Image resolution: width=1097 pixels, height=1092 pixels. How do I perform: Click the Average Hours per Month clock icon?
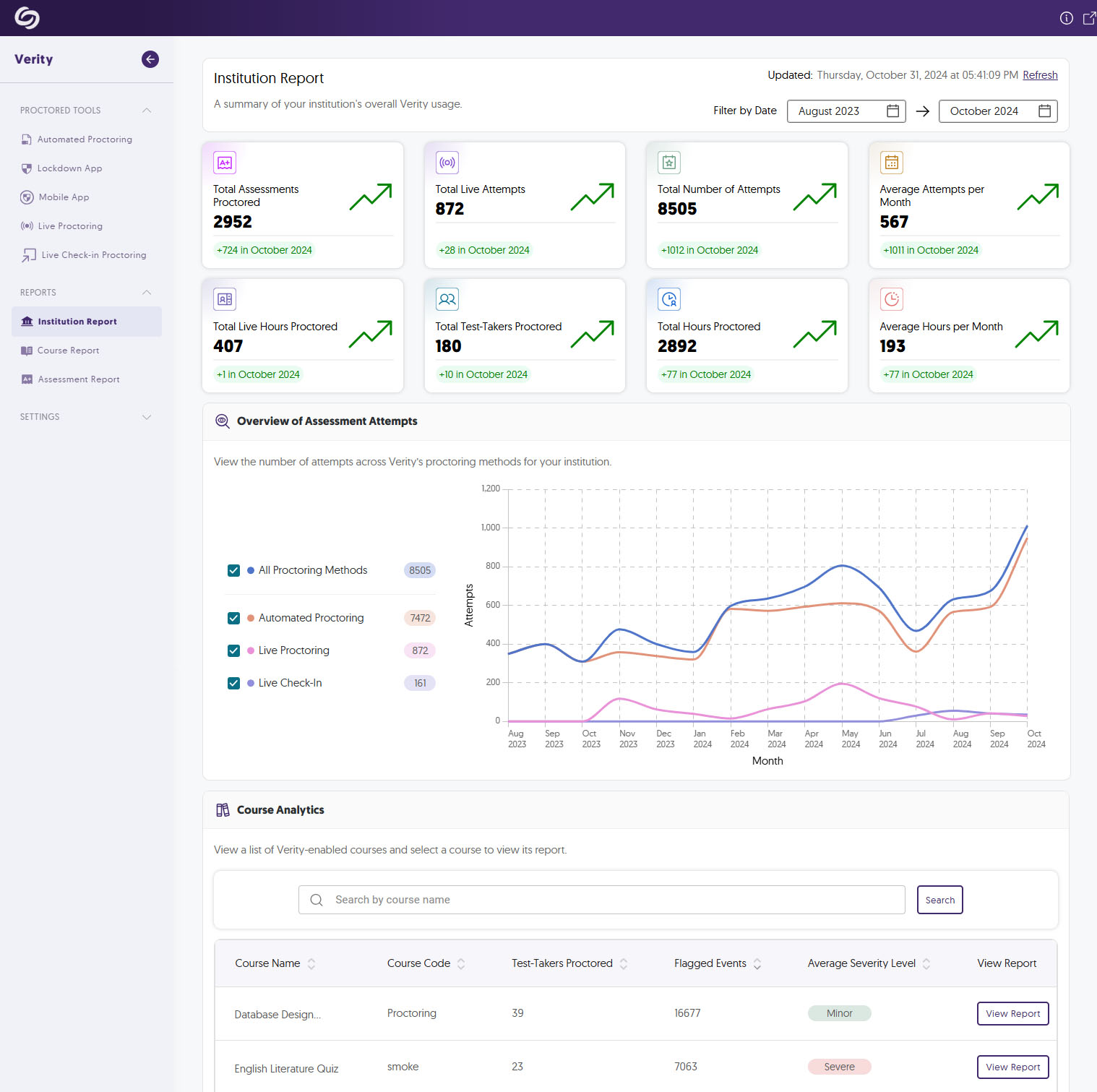coord(892,299)
